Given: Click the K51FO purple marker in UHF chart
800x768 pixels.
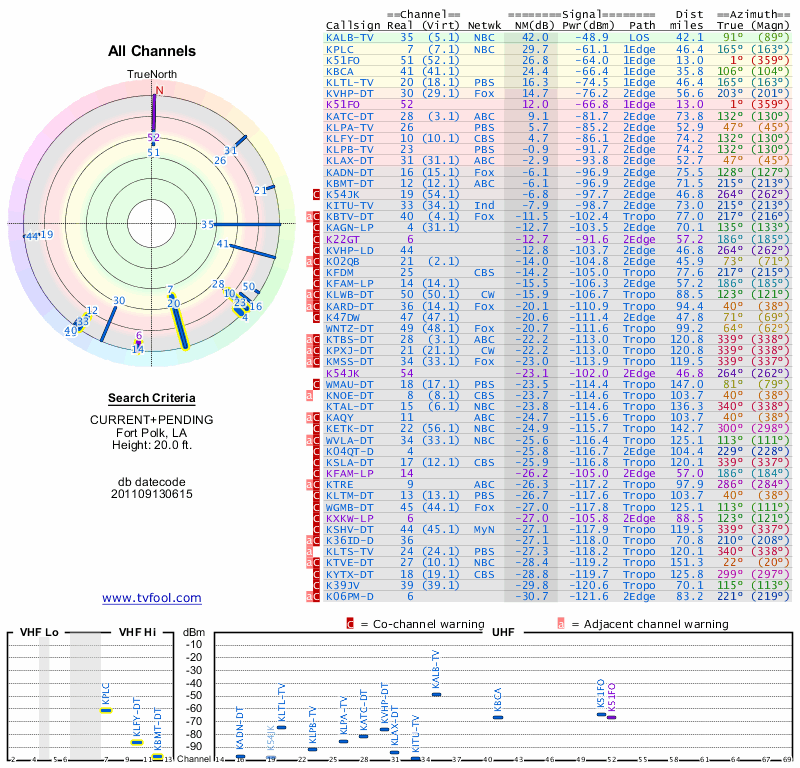Looking at the screenshot, I should 611,717.
